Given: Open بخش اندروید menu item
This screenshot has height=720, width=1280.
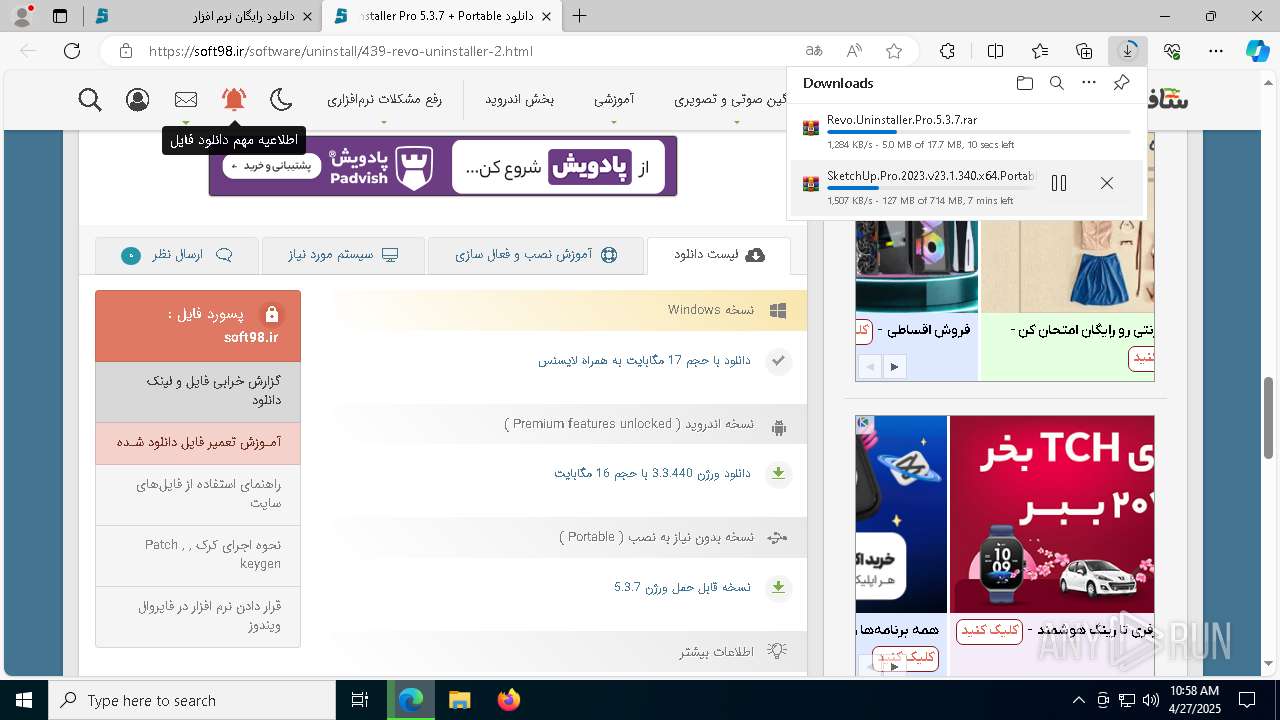Looking at the screenshot, I should pyautogui.click(x=520, y=99).
